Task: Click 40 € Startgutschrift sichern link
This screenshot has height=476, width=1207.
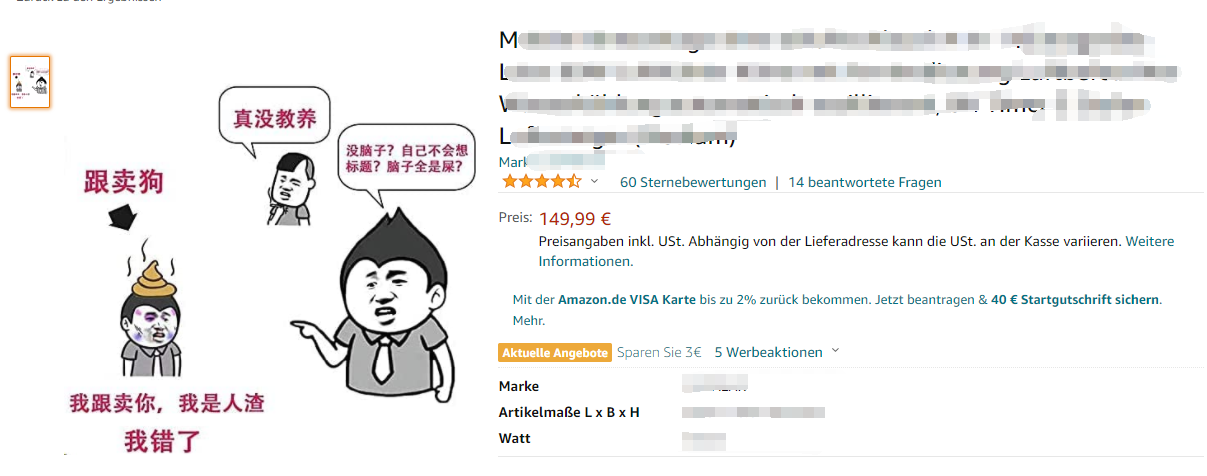Action: pos(1075,299)
